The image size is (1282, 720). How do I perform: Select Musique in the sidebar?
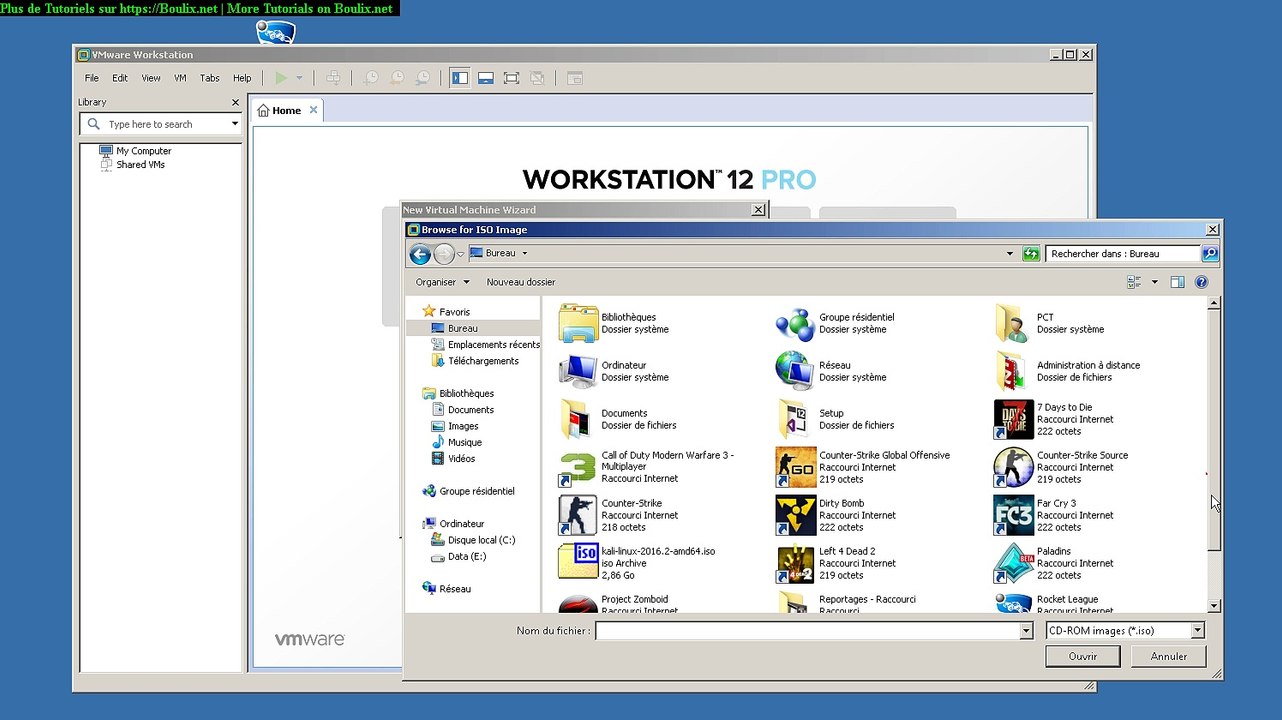[457, 442]
